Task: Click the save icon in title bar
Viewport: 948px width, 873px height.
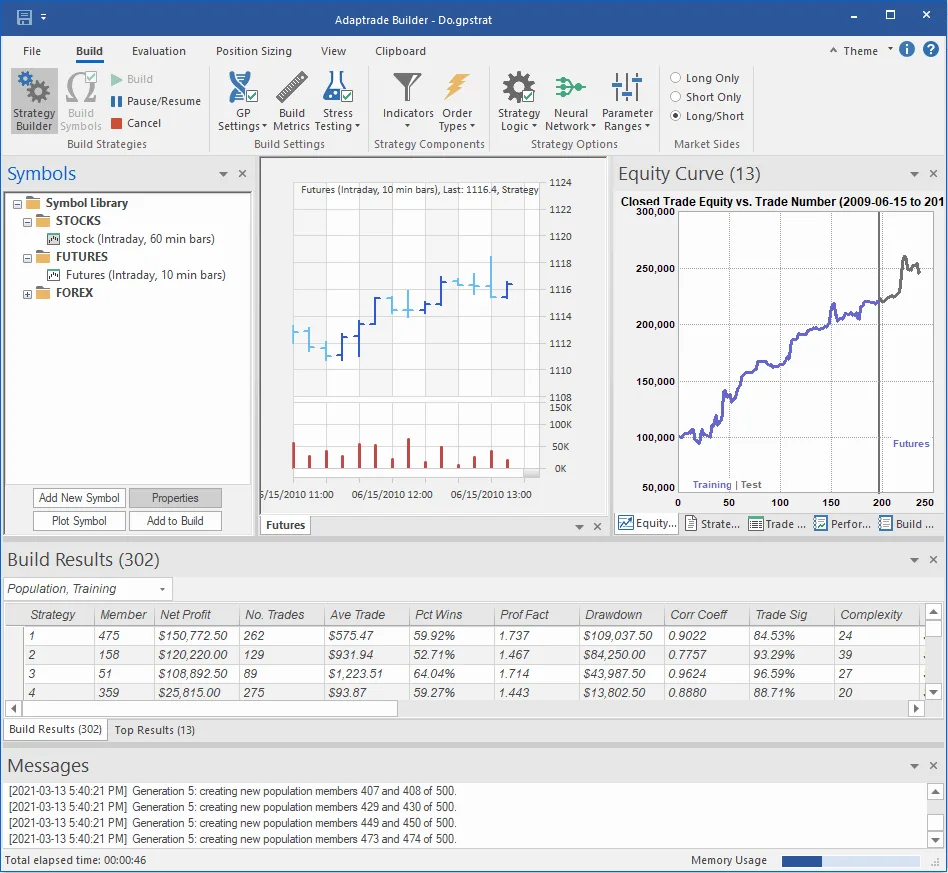Action: coord(24,18)
